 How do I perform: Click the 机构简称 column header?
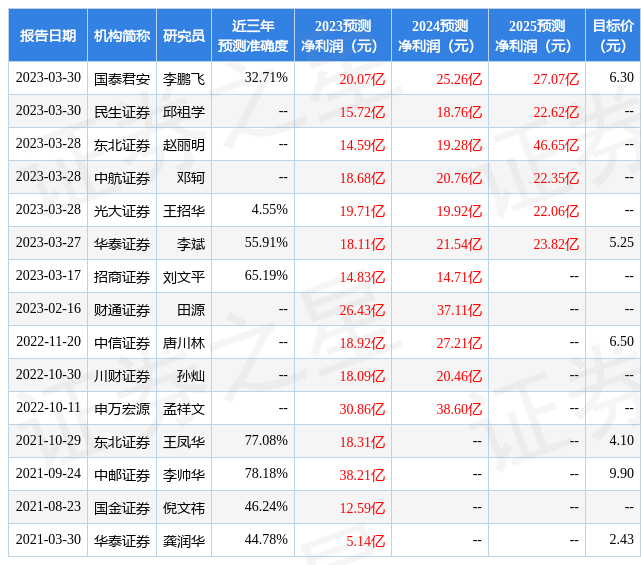[x=122, y=36]
